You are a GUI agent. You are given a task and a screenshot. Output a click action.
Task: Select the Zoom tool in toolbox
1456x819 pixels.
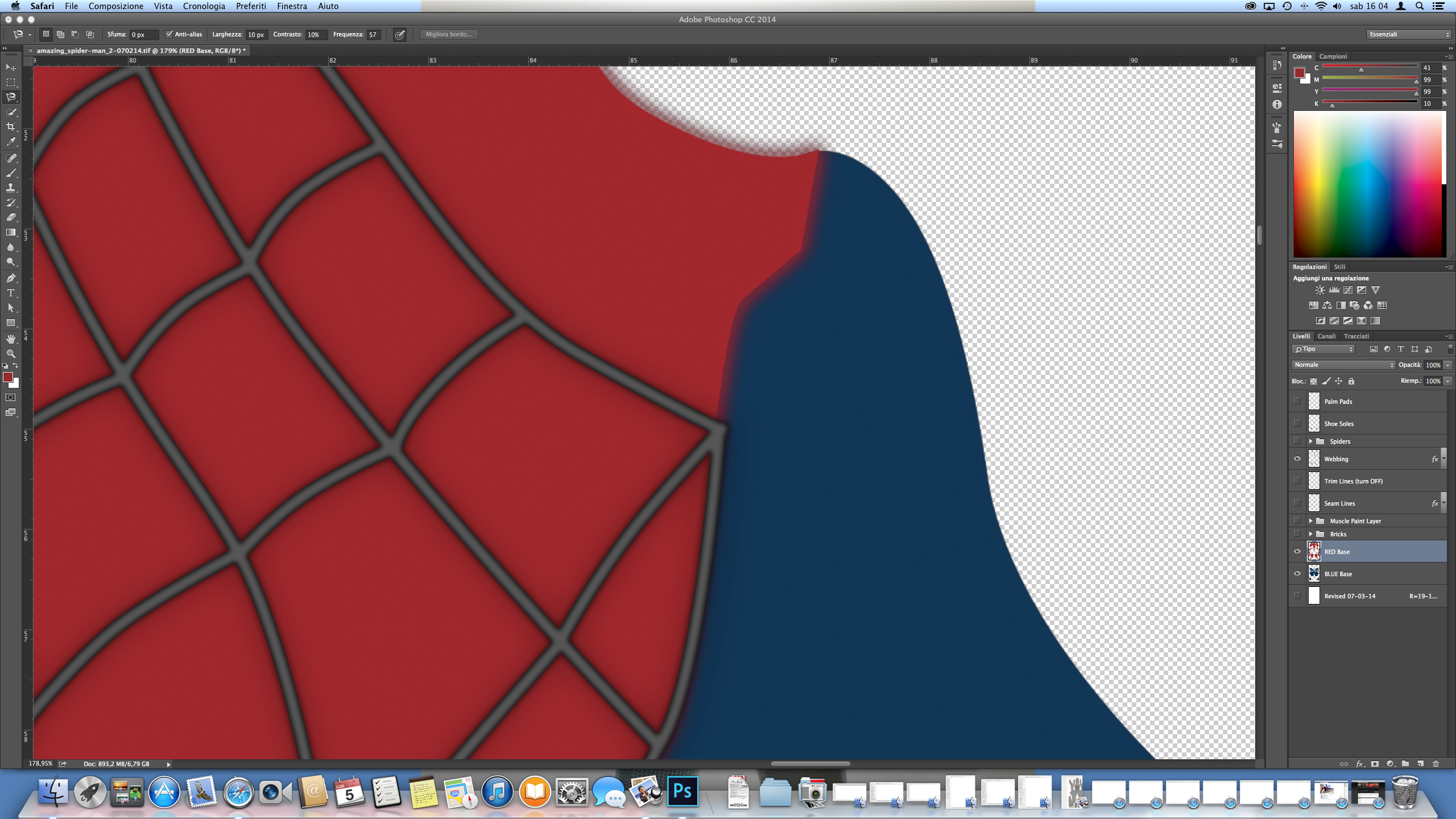11,354
